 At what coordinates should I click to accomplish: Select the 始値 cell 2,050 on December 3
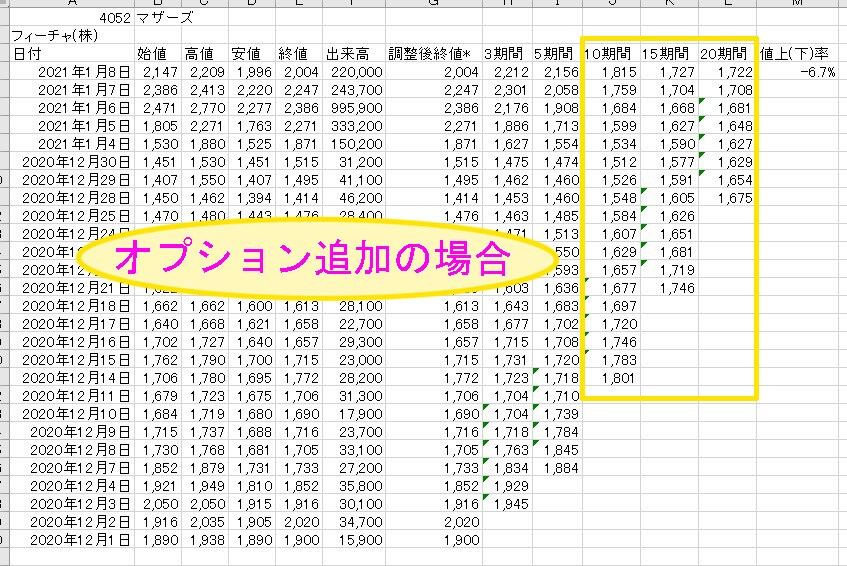[158, 504]
